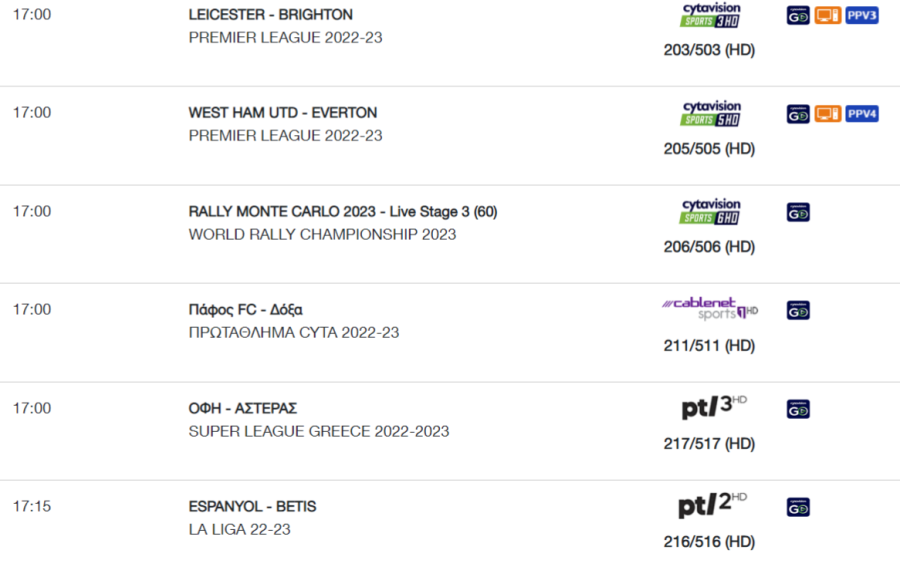Open the ESPANYOL - BETIS match title
Image resolution: width=900 pixels, height=567 pixels.
tap(252, 506)
